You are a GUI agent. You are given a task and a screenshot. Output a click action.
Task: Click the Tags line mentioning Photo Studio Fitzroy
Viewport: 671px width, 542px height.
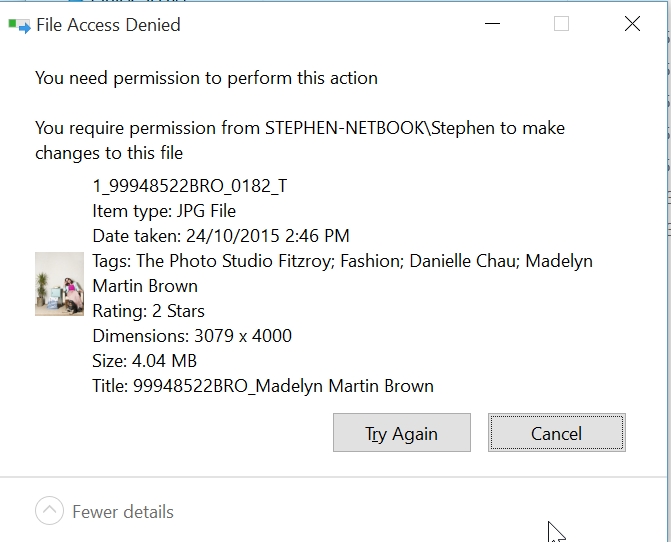(x=342, y=273)
